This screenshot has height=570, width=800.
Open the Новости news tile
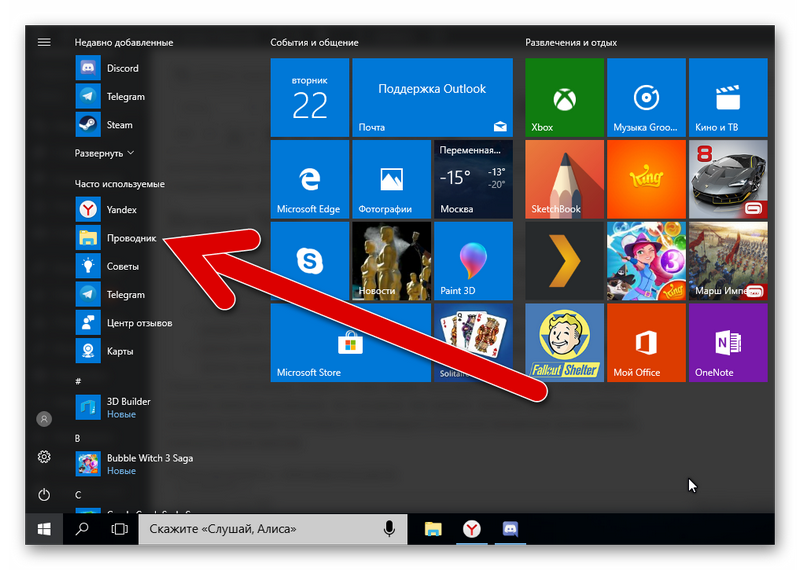point(391,261)
